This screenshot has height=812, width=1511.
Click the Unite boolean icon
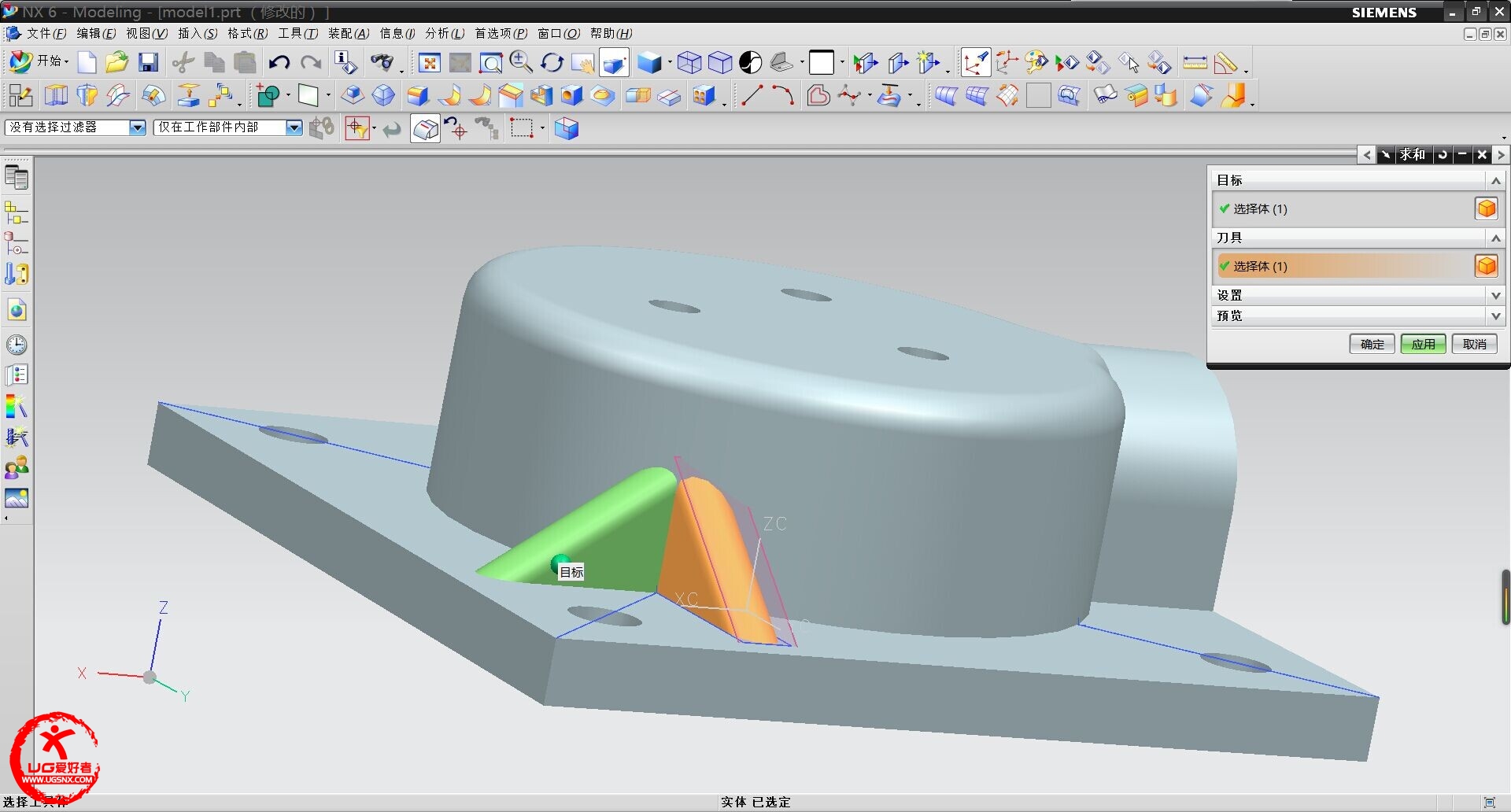(269, 95)
